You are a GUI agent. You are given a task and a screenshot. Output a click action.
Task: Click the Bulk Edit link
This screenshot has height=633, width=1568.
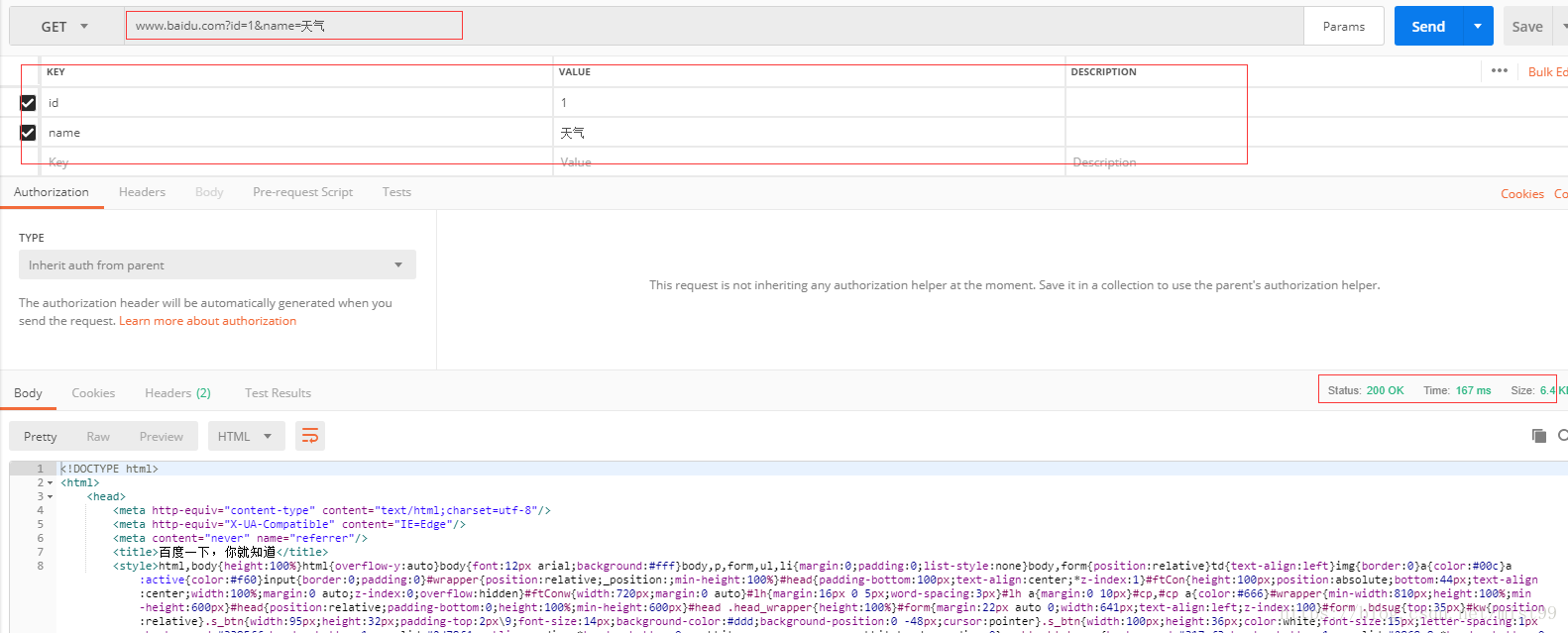click(1547, 72)
